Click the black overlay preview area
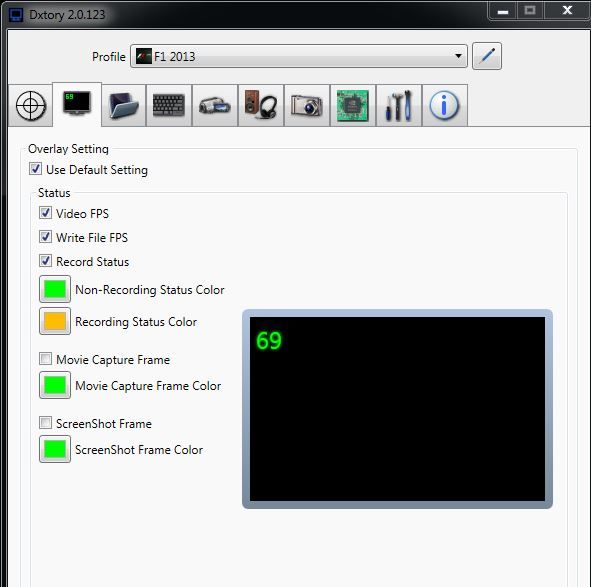This screenshot has height=587, width=591. pos(397,409)
